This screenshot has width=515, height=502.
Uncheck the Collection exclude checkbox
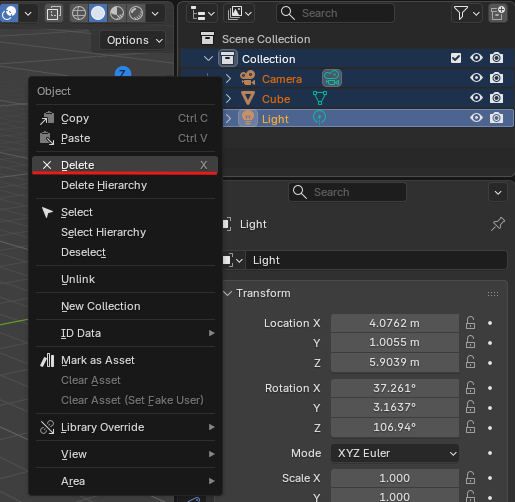coord(456,58)
